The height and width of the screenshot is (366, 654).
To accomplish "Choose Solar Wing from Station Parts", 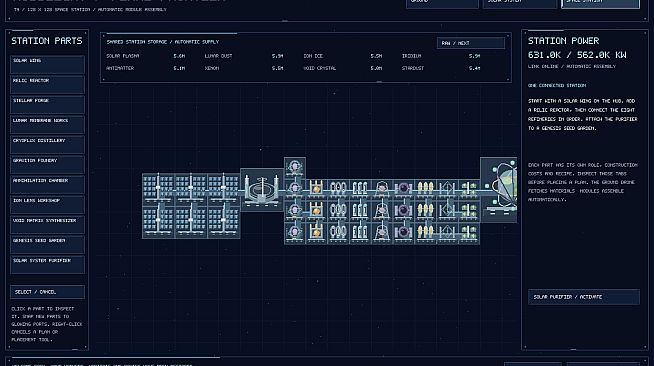I will click(x=47, y=65).
